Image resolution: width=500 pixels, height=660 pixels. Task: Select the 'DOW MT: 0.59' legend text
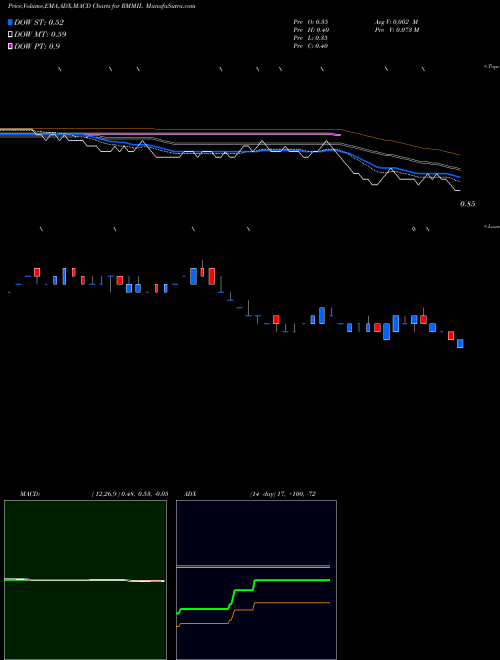(x=40, y=34)
